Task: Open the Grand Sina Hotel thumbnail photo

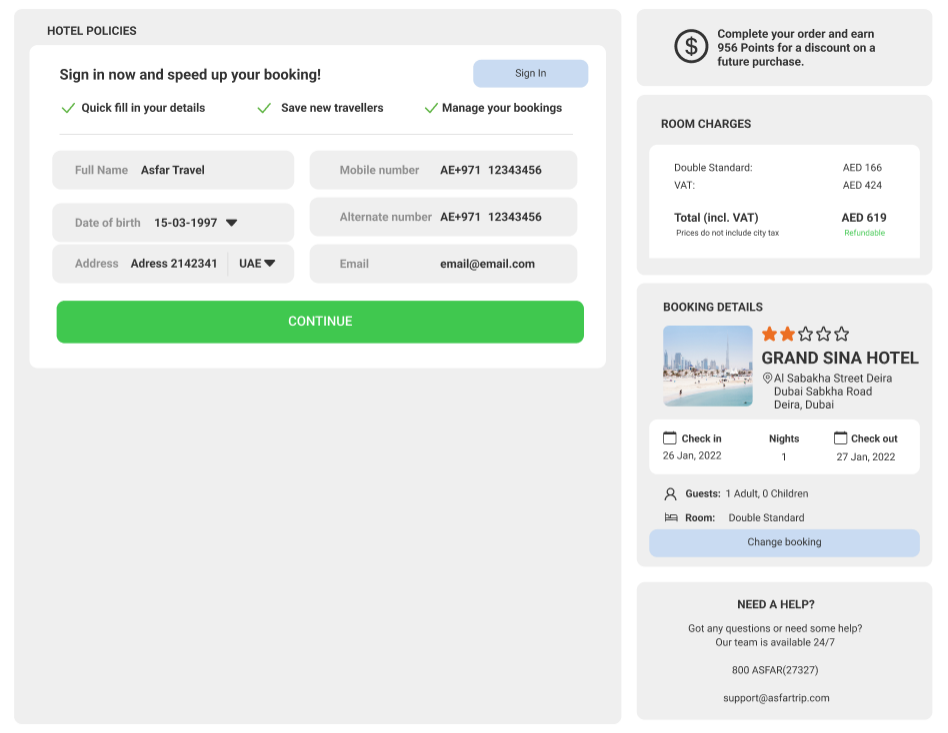Action: (707, 366)
